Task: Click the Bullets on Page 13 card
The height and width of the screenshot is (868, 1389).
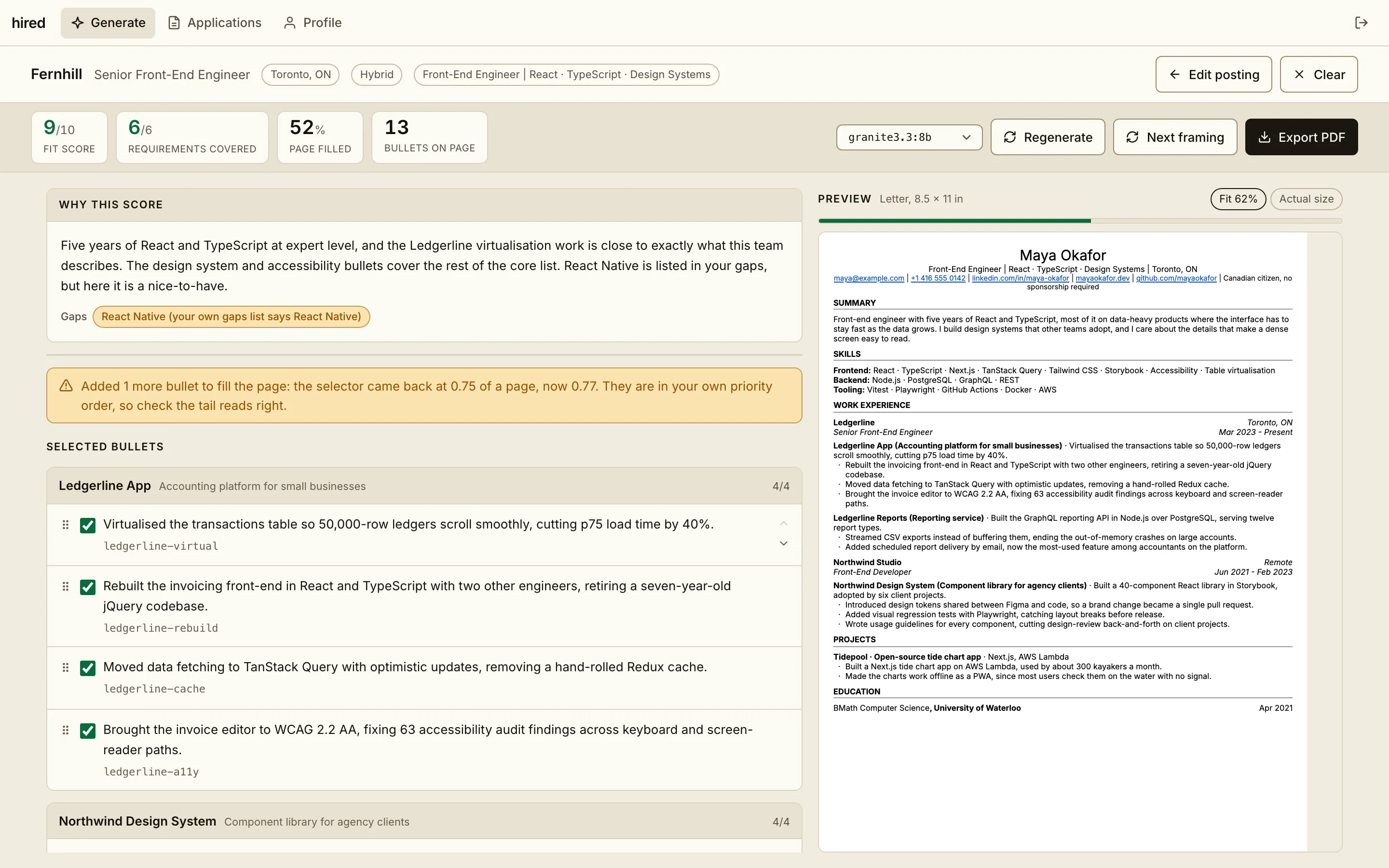Action: [429, 137]
